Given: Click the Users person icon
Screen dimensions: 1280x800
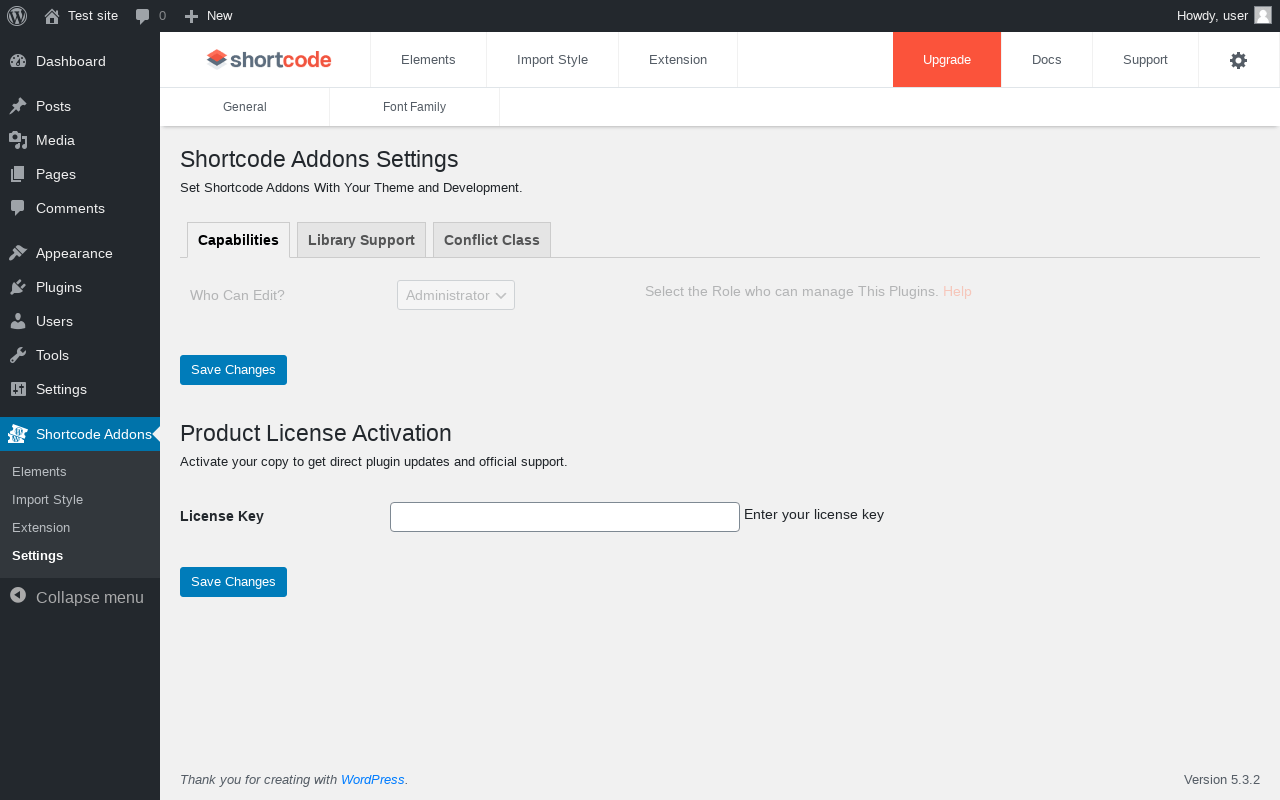Looking at the screenshot, I should [x=18, y=321].
